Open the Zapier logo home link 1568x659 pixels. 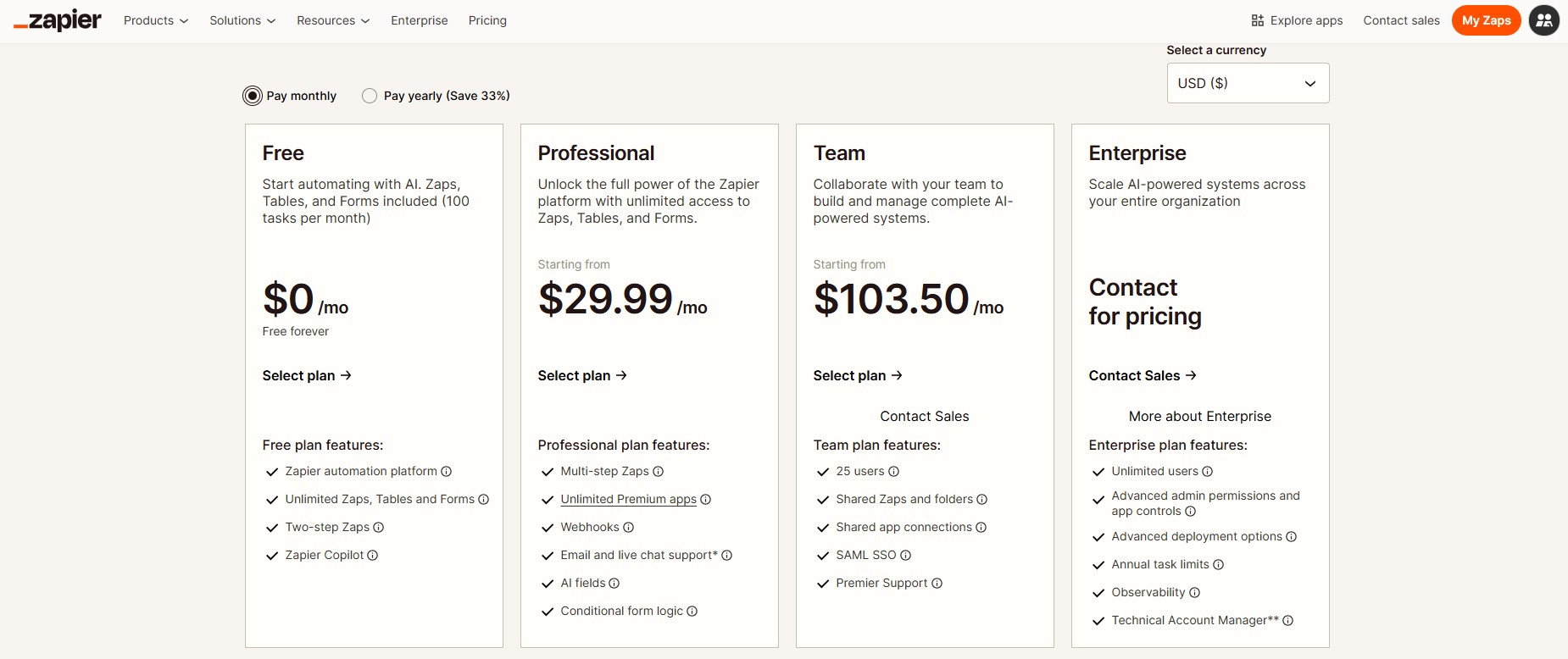click(58, 20)
